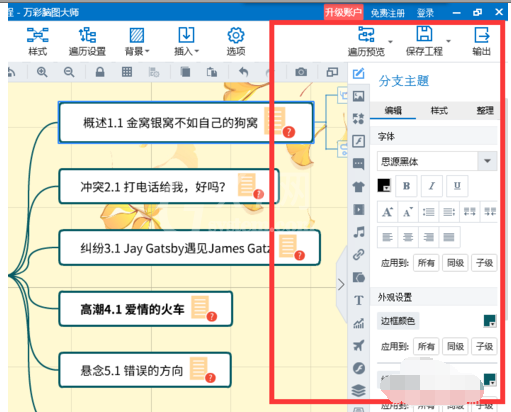Click the 输出 export icon
Image resolution: width=511 pixels, height=412 pixels.
click(481, 34)
